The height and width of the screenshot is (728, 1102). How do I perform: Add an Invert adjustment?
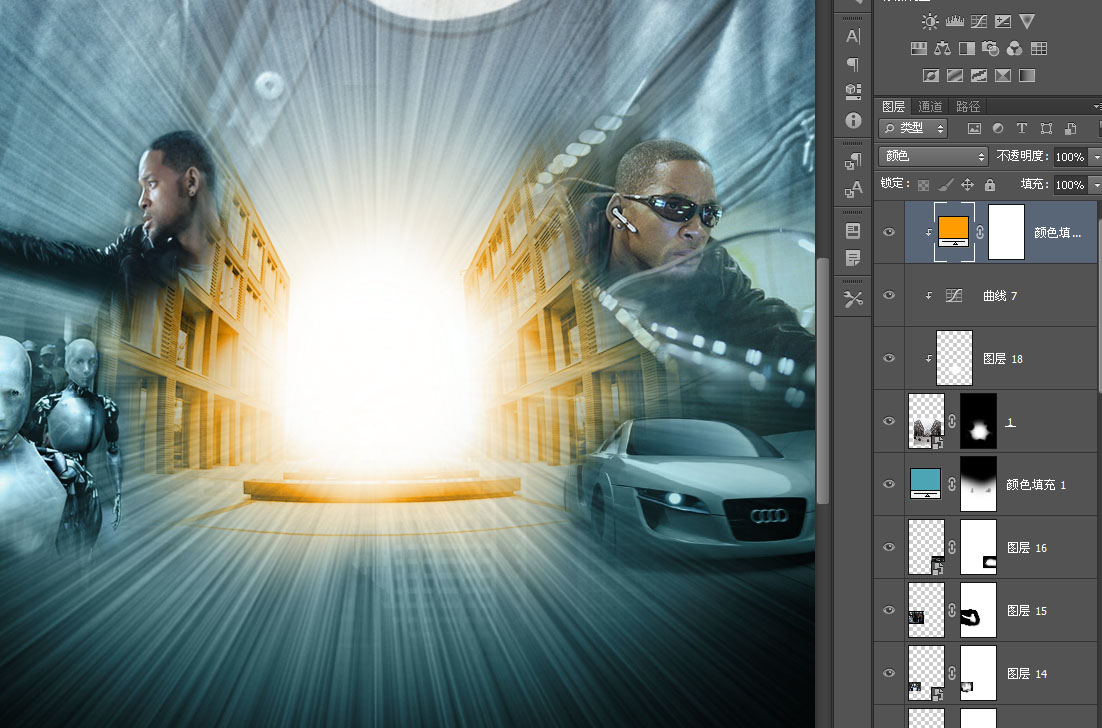(931, 75)
